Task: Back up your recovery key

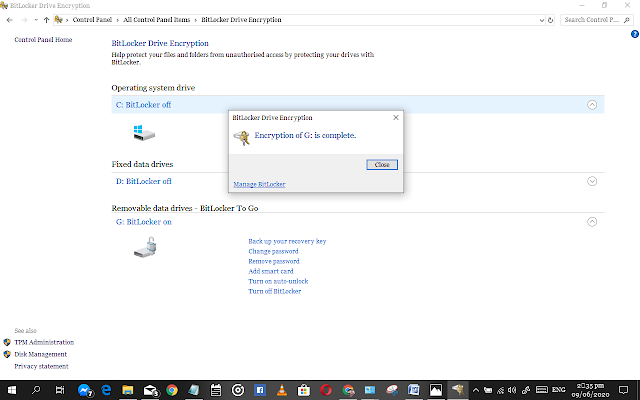Action: (x=287, y=241)
